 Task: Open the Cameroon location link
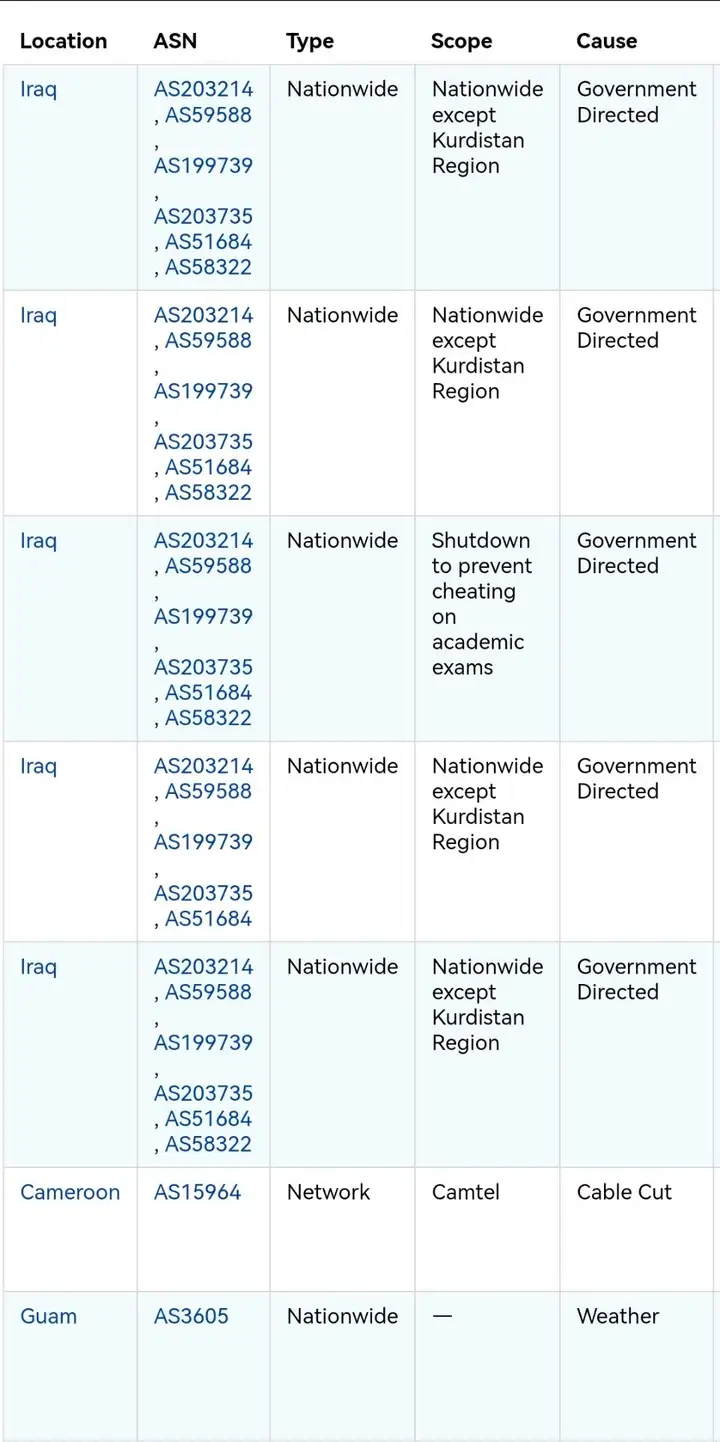pyautogui.click(x=70, y=1192)
